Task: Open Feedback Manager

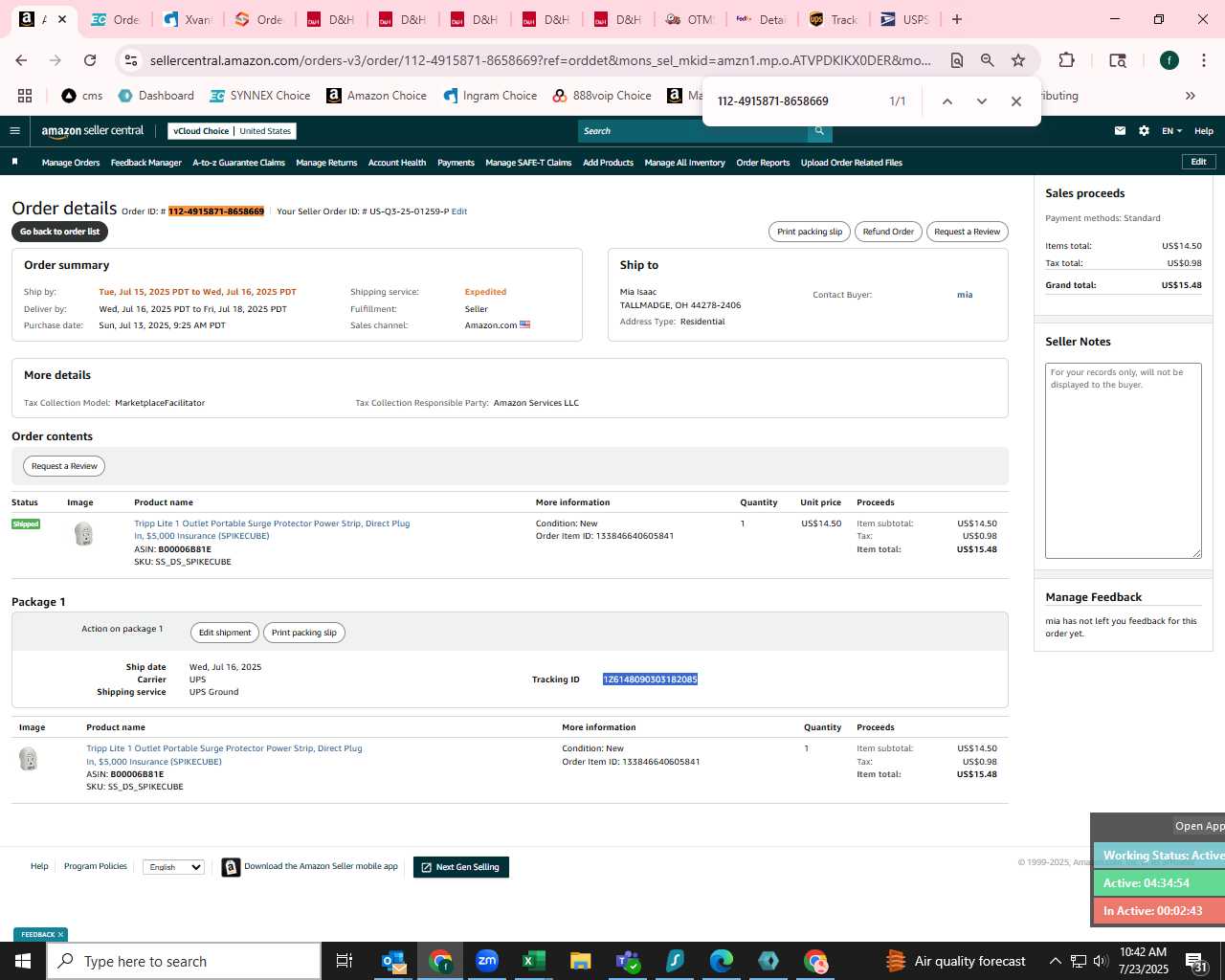Action: (146, 163)
